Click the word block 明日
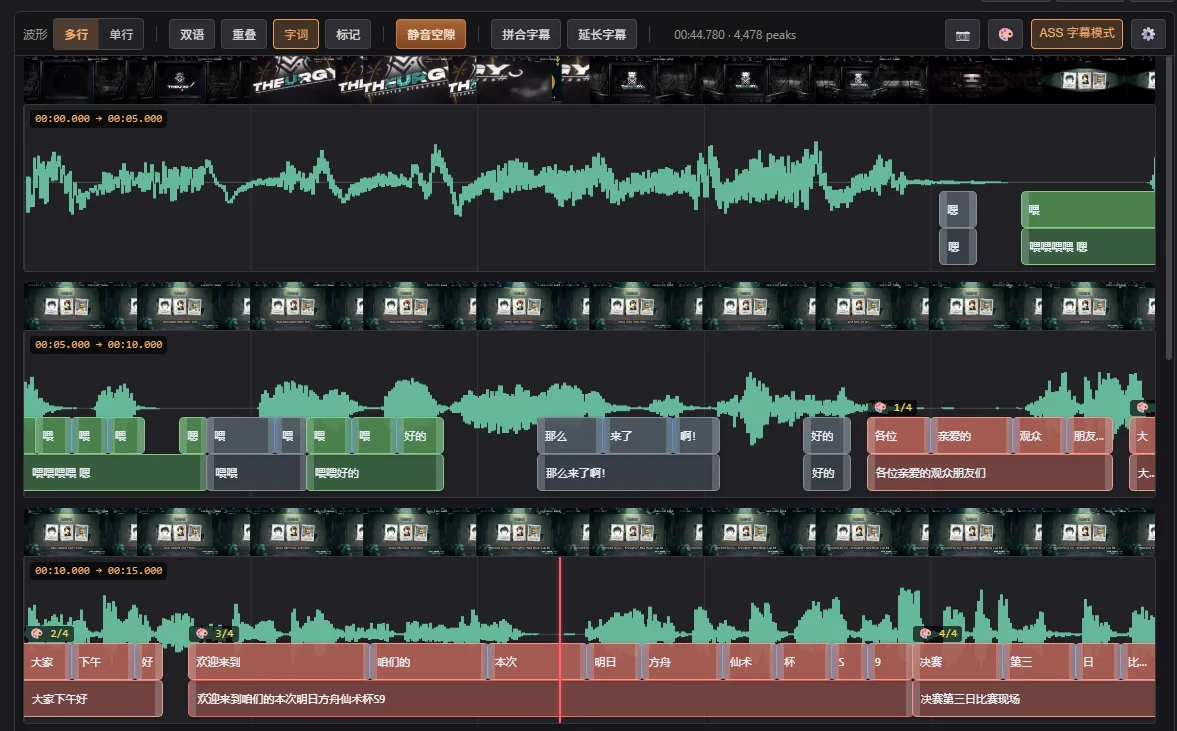 coord(613,662)
